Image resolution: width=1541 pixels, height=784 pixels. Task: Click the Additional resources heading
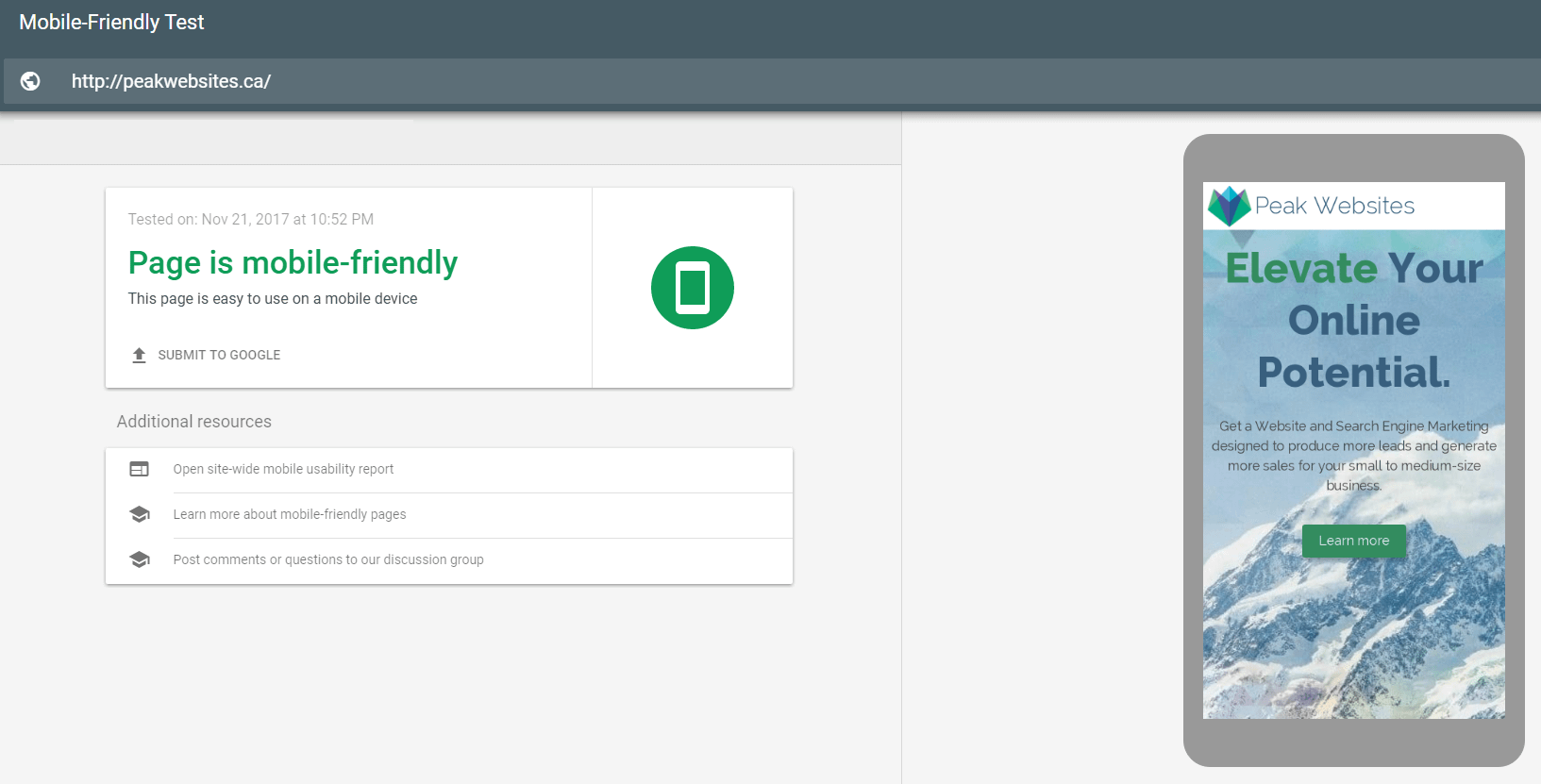(194, 422)
